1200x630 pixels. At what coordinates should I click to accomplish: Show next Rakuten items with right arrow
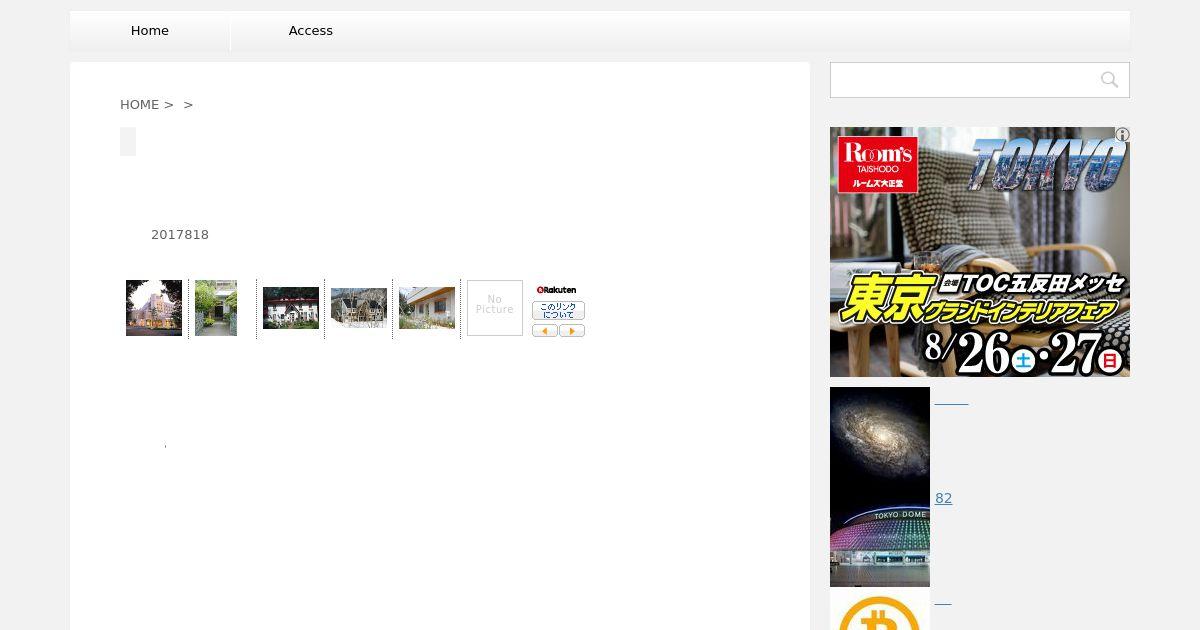572,331
